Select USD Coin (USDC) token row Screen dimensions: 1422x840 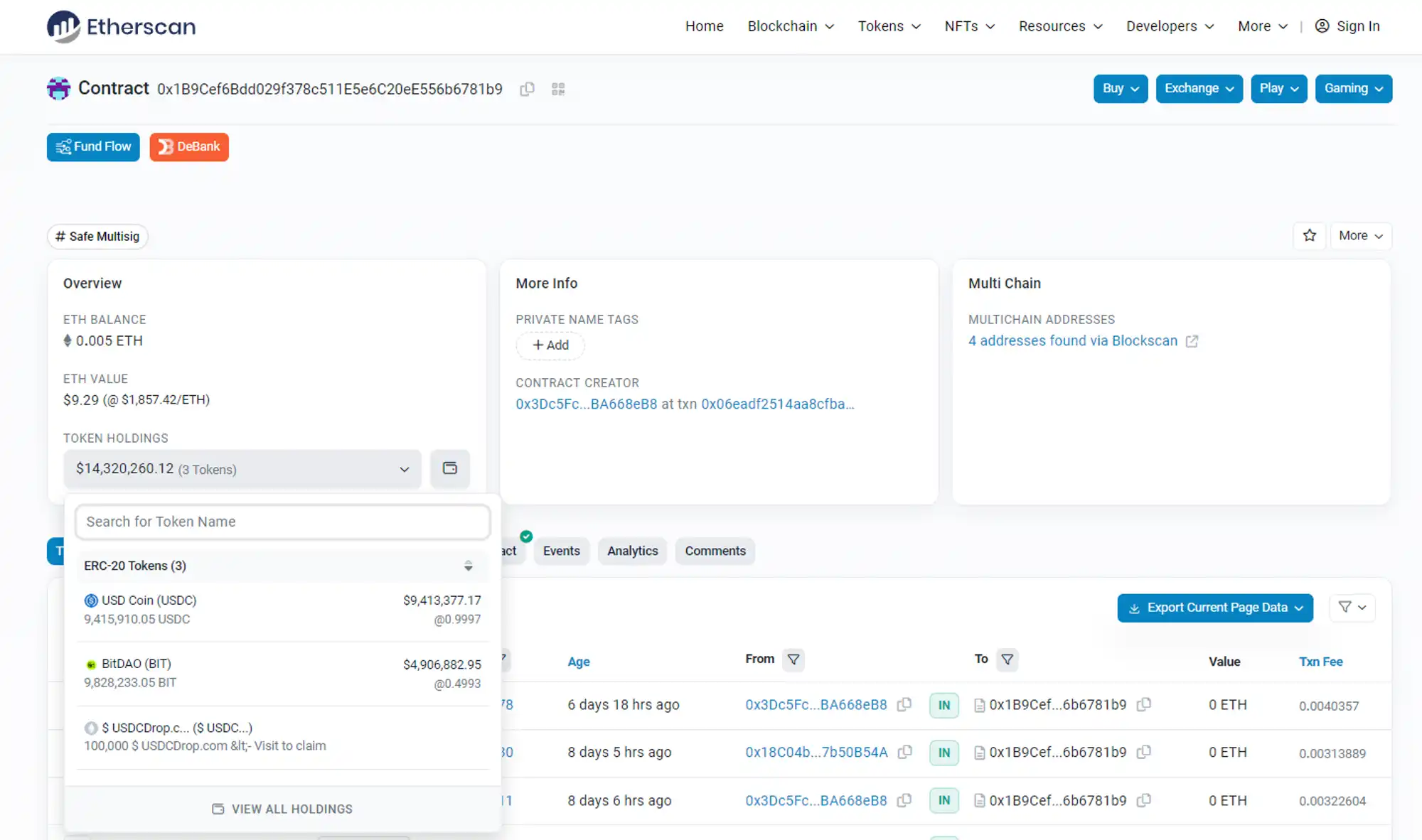point(282,610)
